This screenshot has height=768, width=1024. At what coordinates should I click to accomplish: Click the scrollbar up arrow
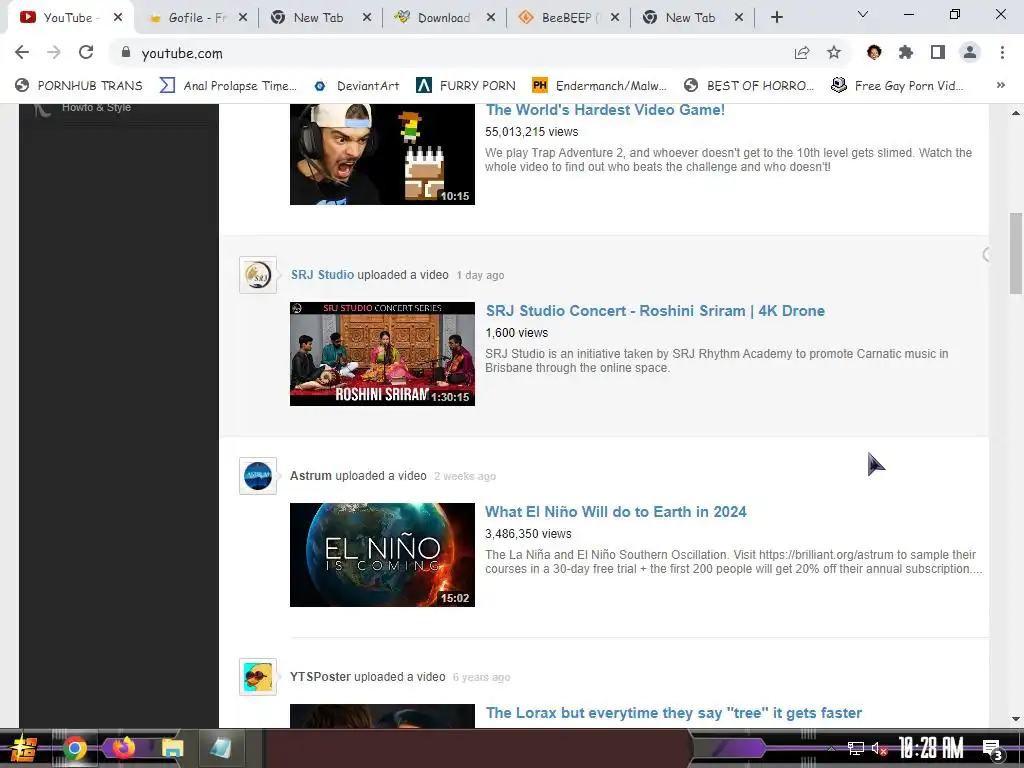1016,113
